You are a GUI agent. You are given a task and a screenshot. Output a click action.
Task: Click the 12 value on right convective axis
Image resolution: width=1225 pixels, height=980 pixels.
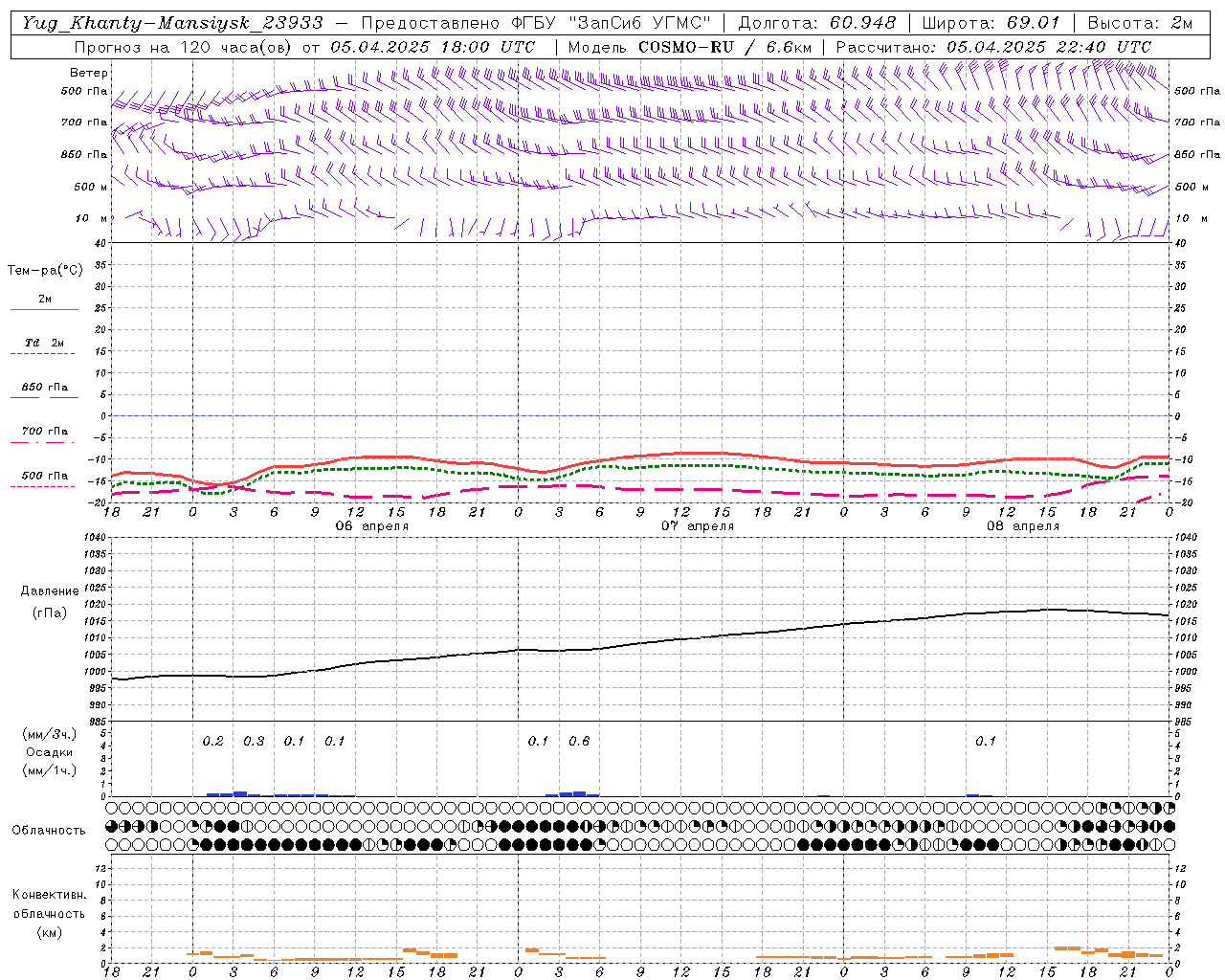click(1181, 869)
